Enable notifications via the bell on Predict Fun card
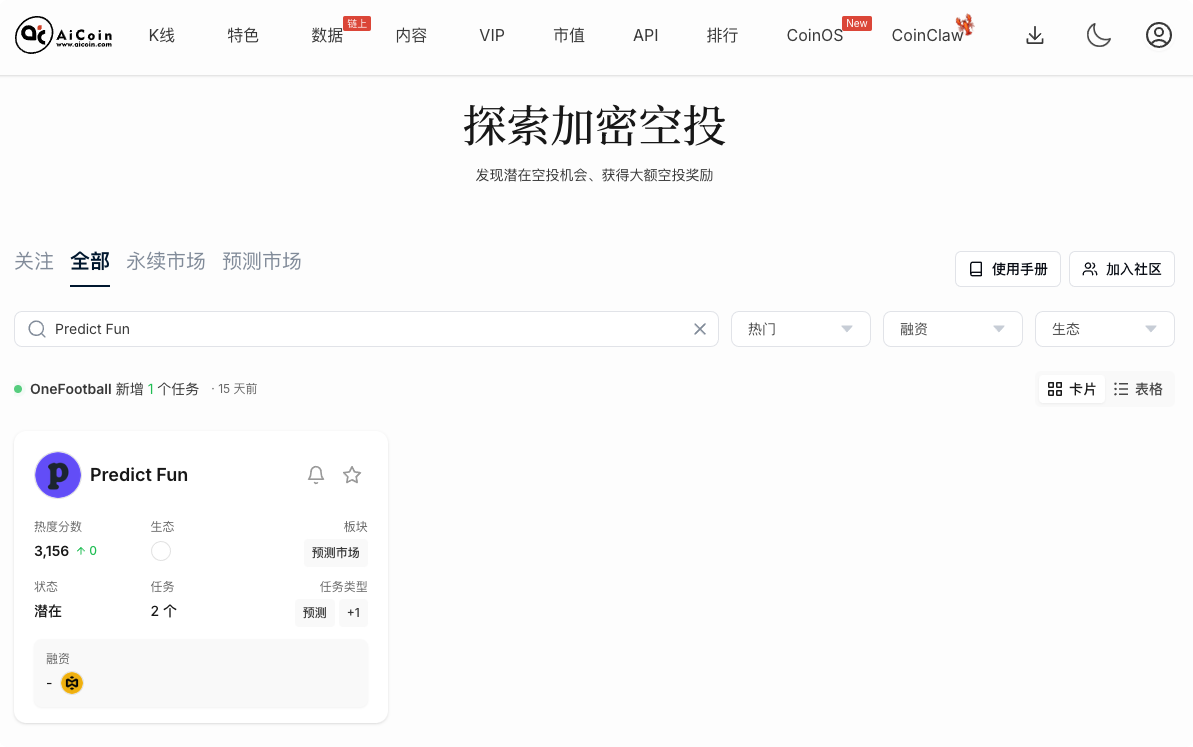 pyautogui.click(x=316, y=475)
